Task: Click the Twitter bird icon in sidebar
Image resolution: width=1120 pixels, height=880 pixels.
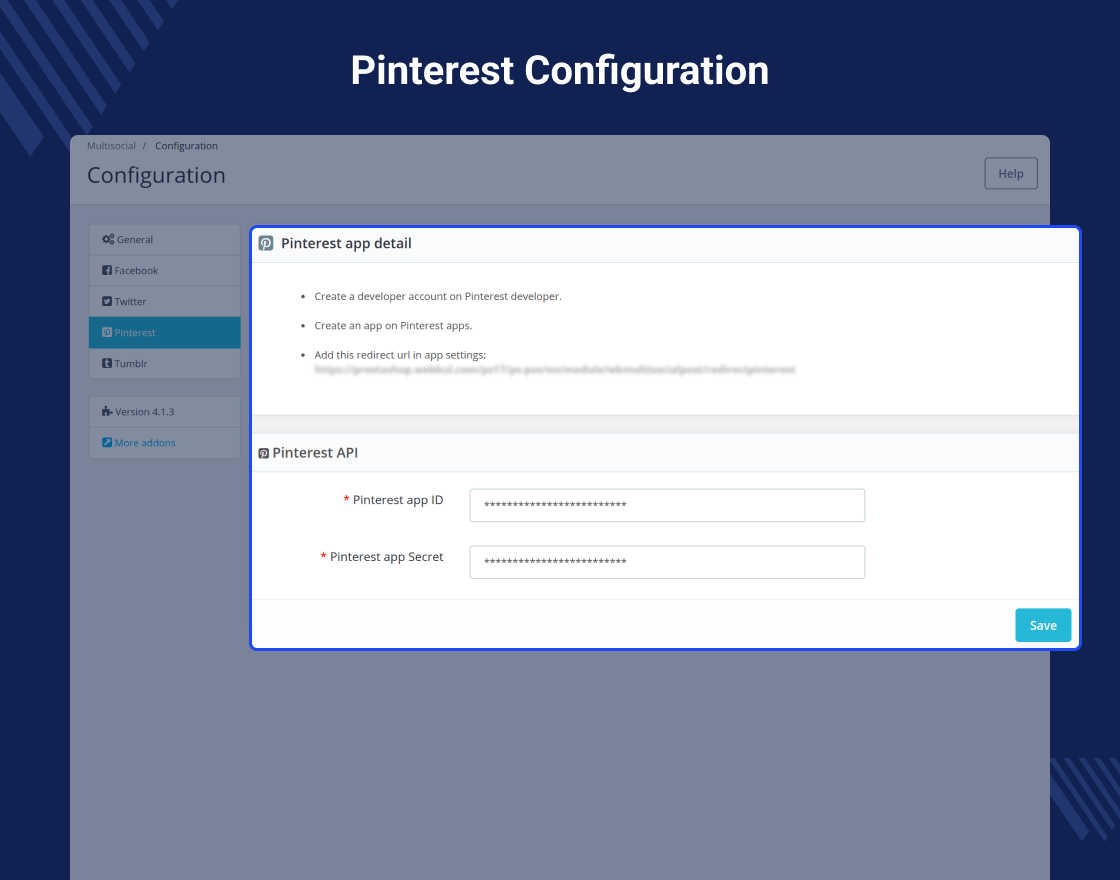Action: click(x=106, y=301)
